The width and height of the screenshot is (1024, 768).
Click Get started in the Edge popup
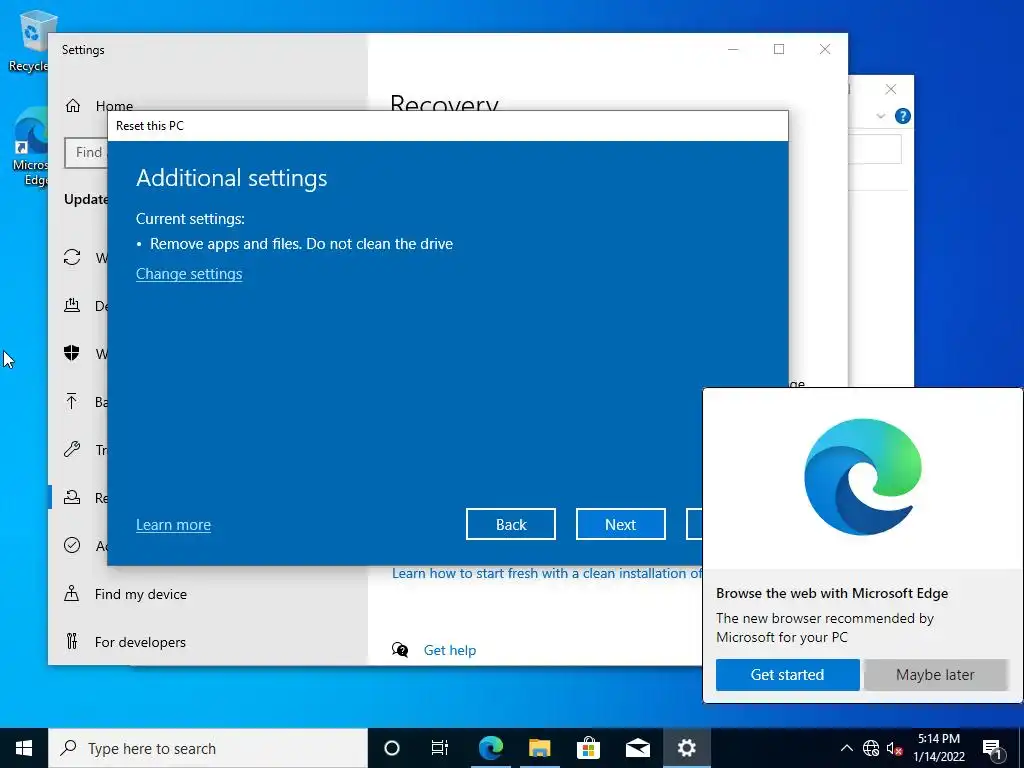(x=787, y=675)
